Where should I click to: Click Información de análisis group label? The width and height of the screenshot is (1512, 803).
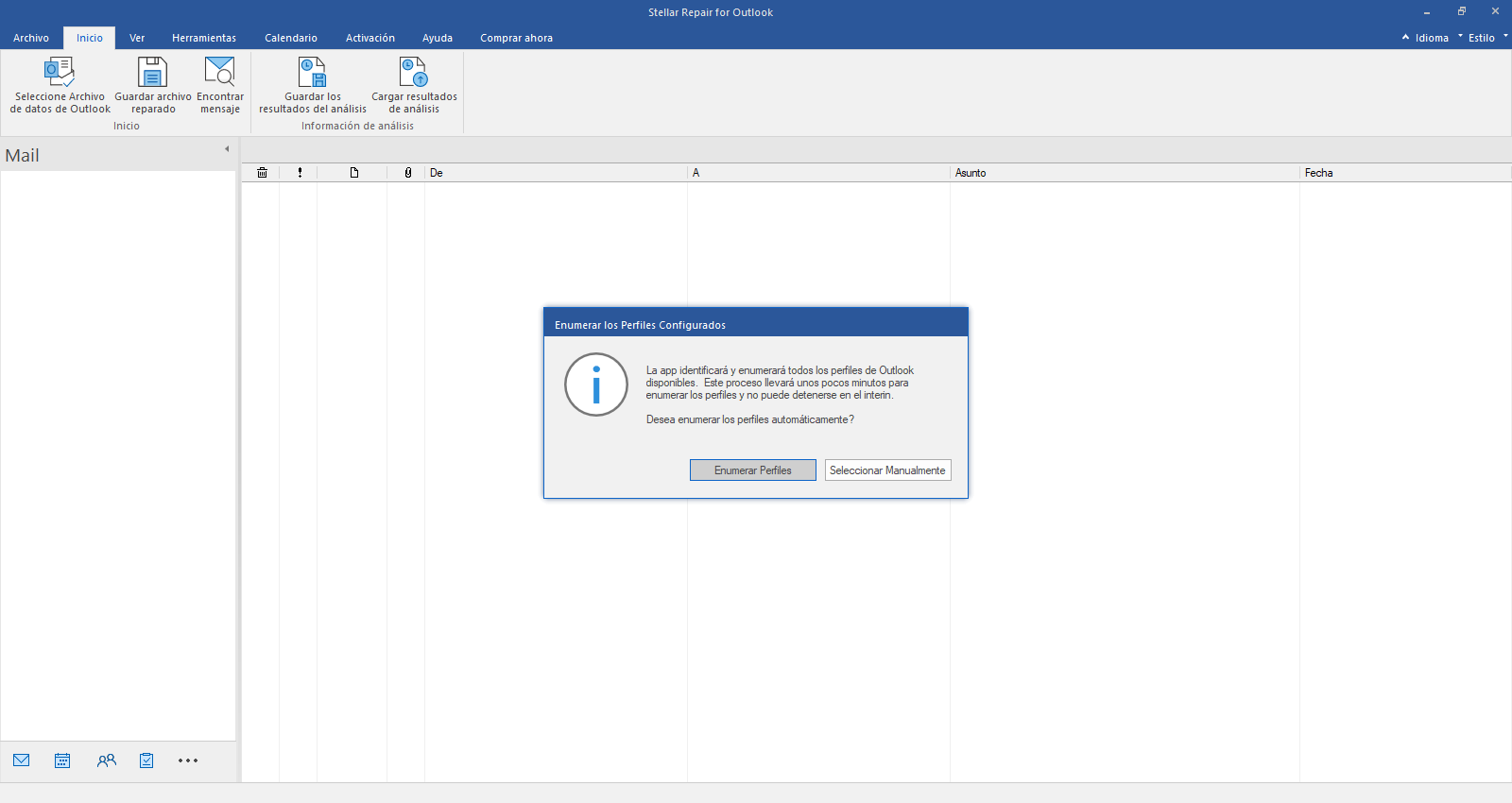click(x=357, y=126)
